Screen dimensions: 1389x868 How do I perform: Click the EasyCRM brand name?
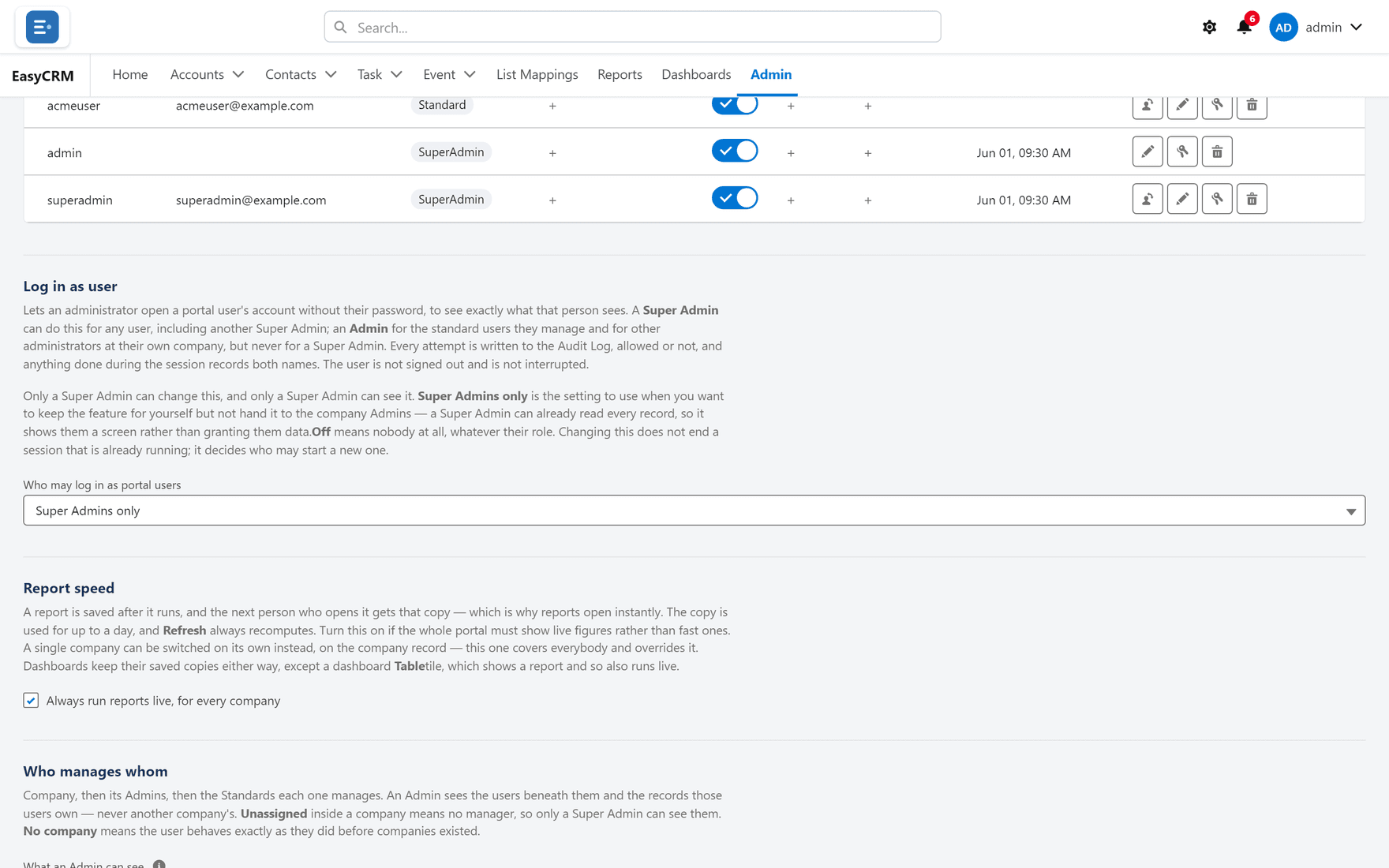coord(43,76)
